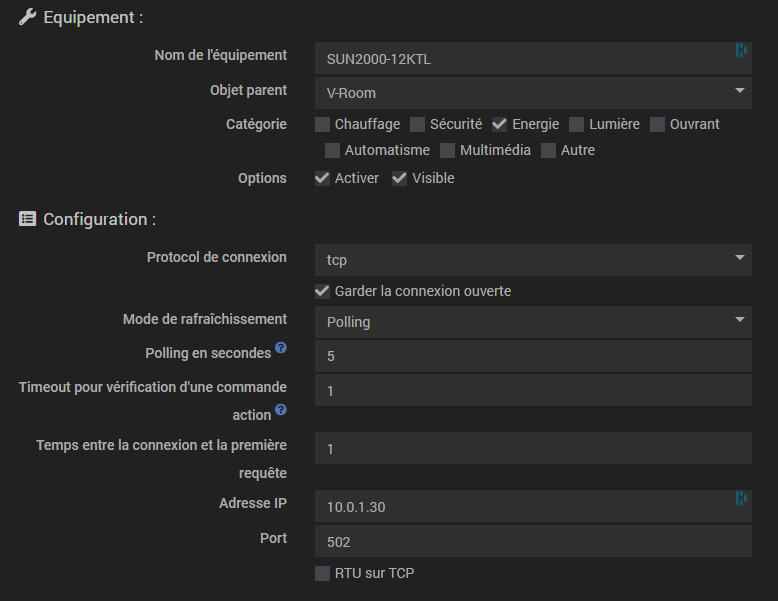Disable the Activer option checkbox

coord(323,178)
